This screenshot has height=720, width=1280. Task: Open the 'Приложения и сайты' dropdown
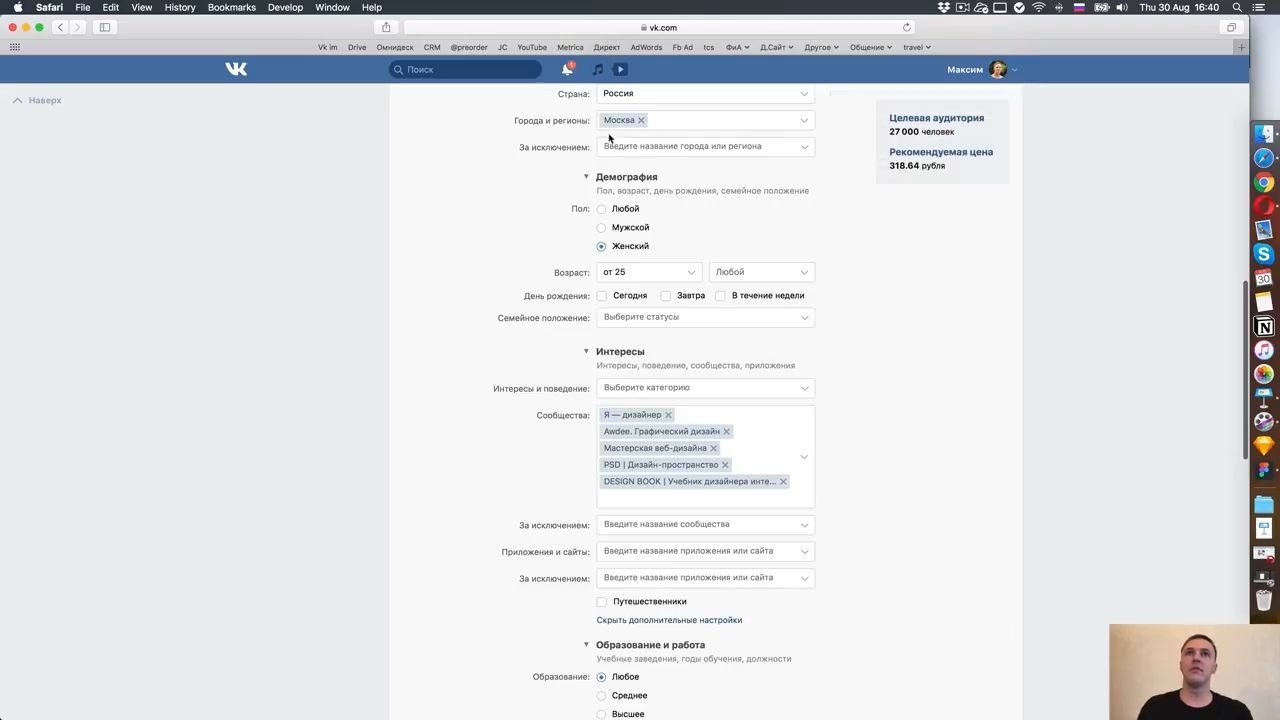click(705, 551)
